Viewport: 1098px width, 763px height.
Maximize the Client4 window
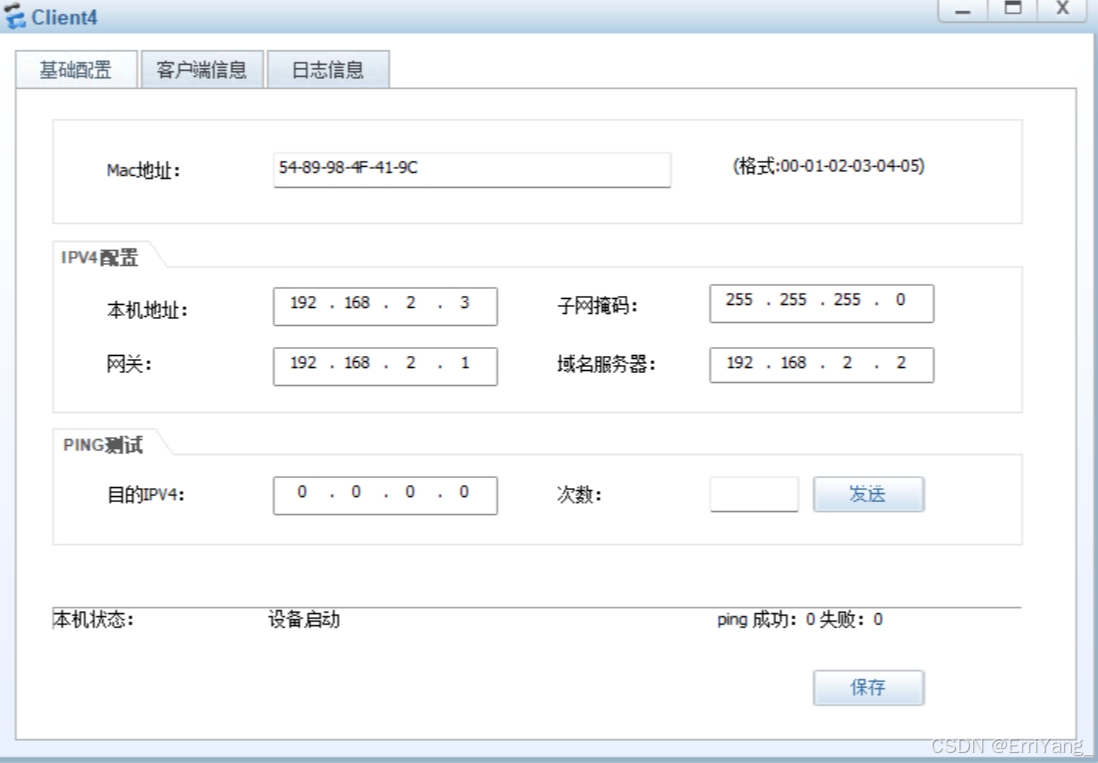[1013, 10]
